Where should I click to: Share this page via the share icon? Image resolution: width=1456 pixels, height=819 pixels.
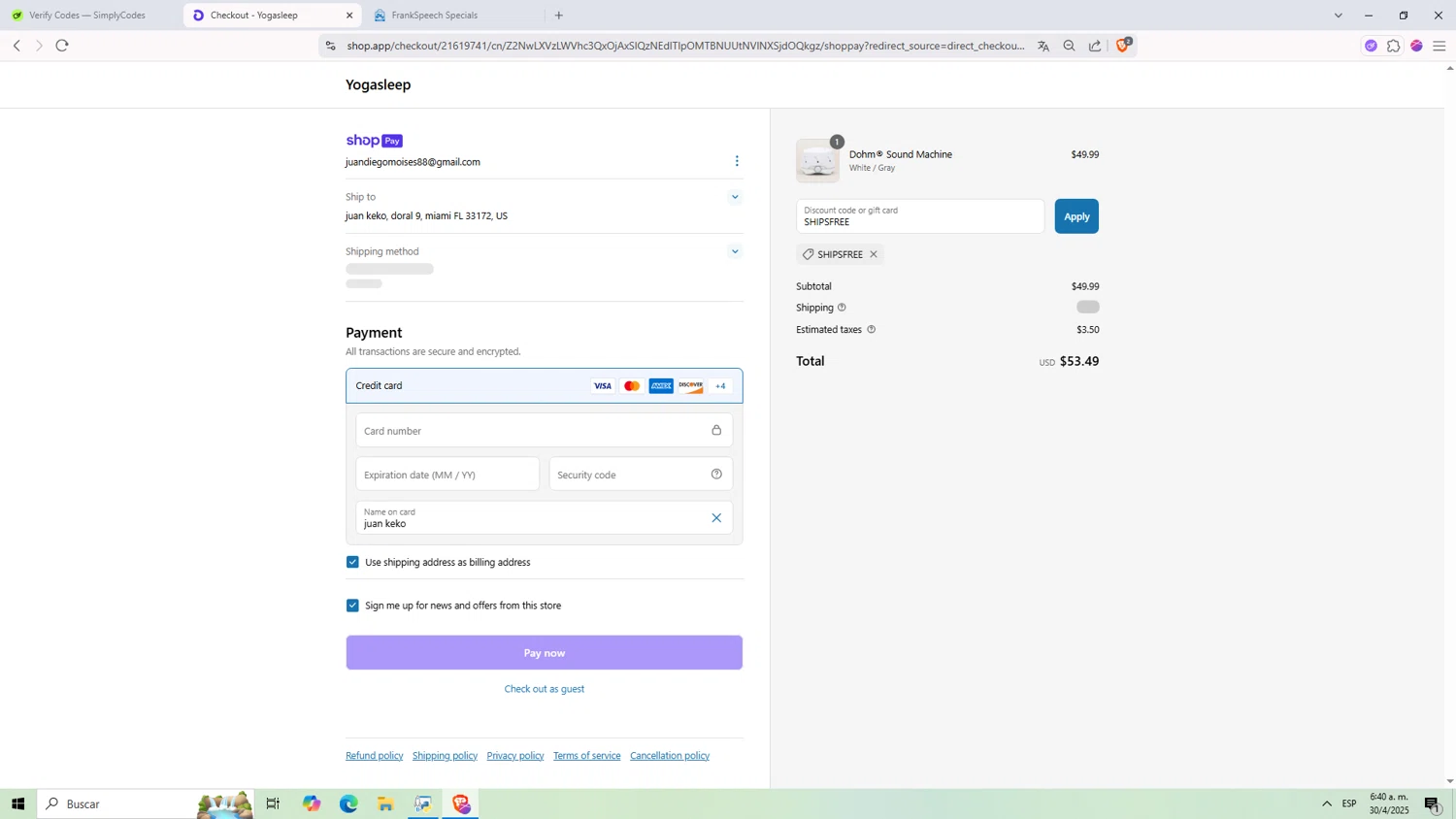point(1095,46)
